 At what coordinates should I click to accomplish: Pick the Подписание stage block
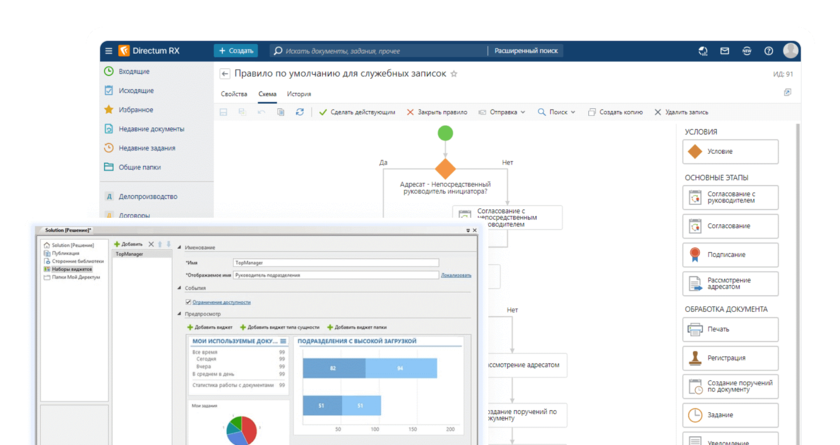pos(731,255)
